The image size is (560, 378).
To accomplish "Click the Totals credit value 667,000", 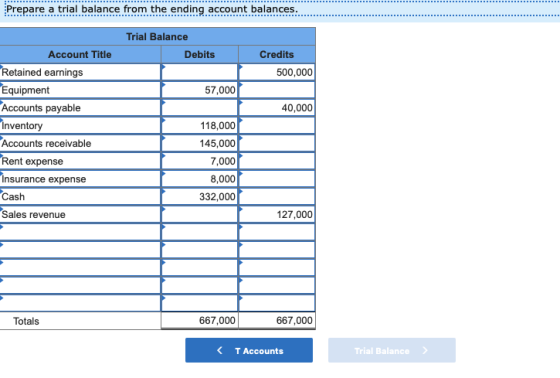I will coord(294,320).
